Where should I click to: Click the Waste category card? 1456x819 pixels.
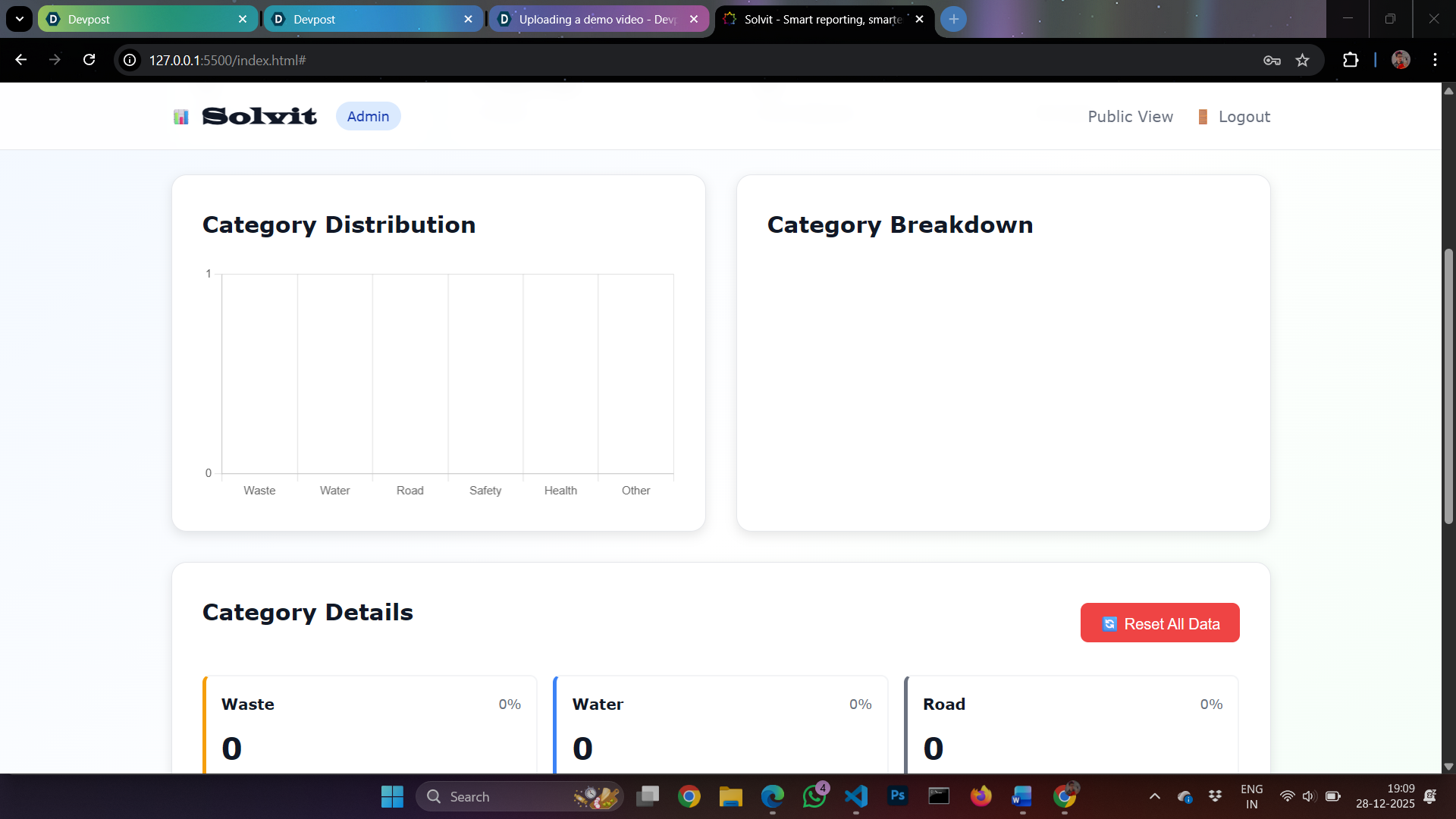[x=370, y=725]
